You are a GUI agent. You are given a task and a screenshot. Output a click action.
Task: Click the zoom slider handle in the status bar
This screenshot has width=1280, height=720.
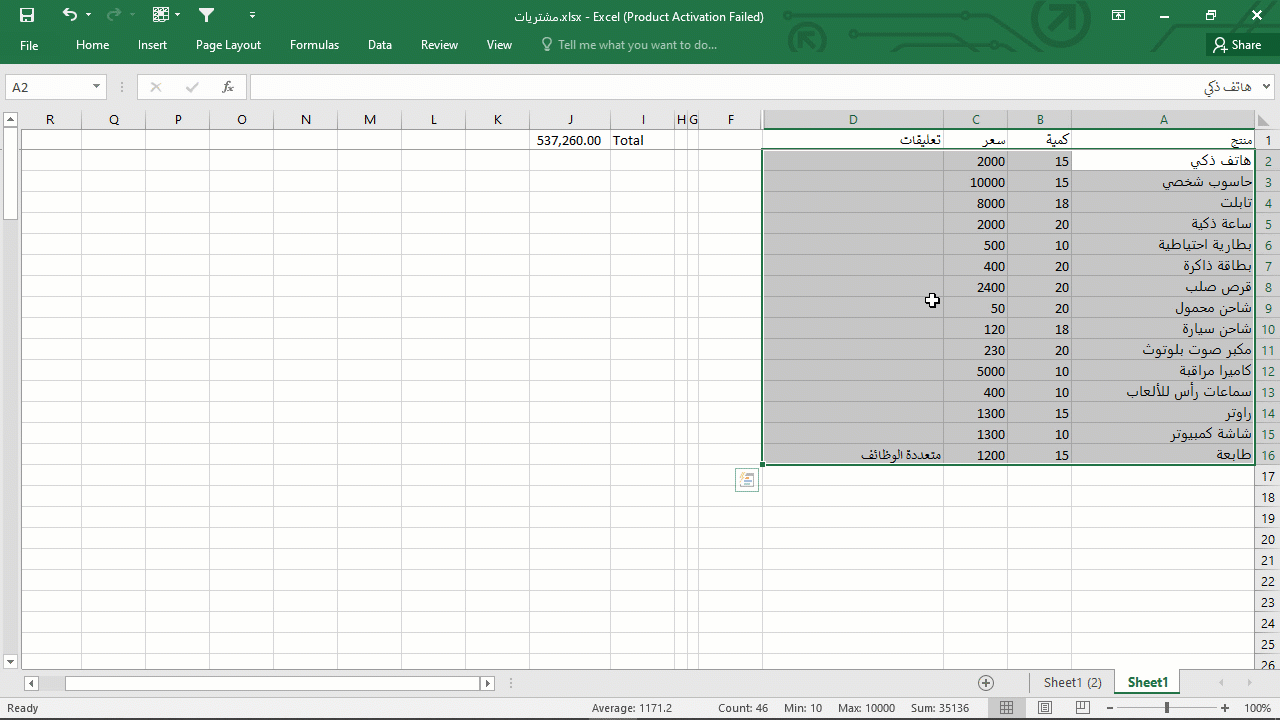coord(1167,708)
